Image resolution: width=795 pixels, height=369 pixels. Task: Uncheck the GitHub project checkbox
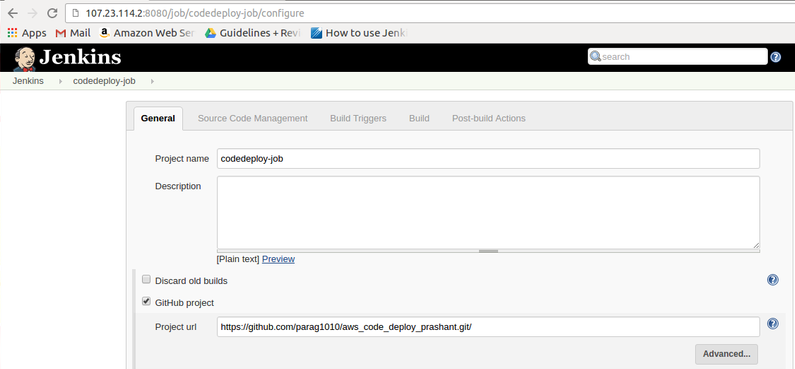pos(147,302)
